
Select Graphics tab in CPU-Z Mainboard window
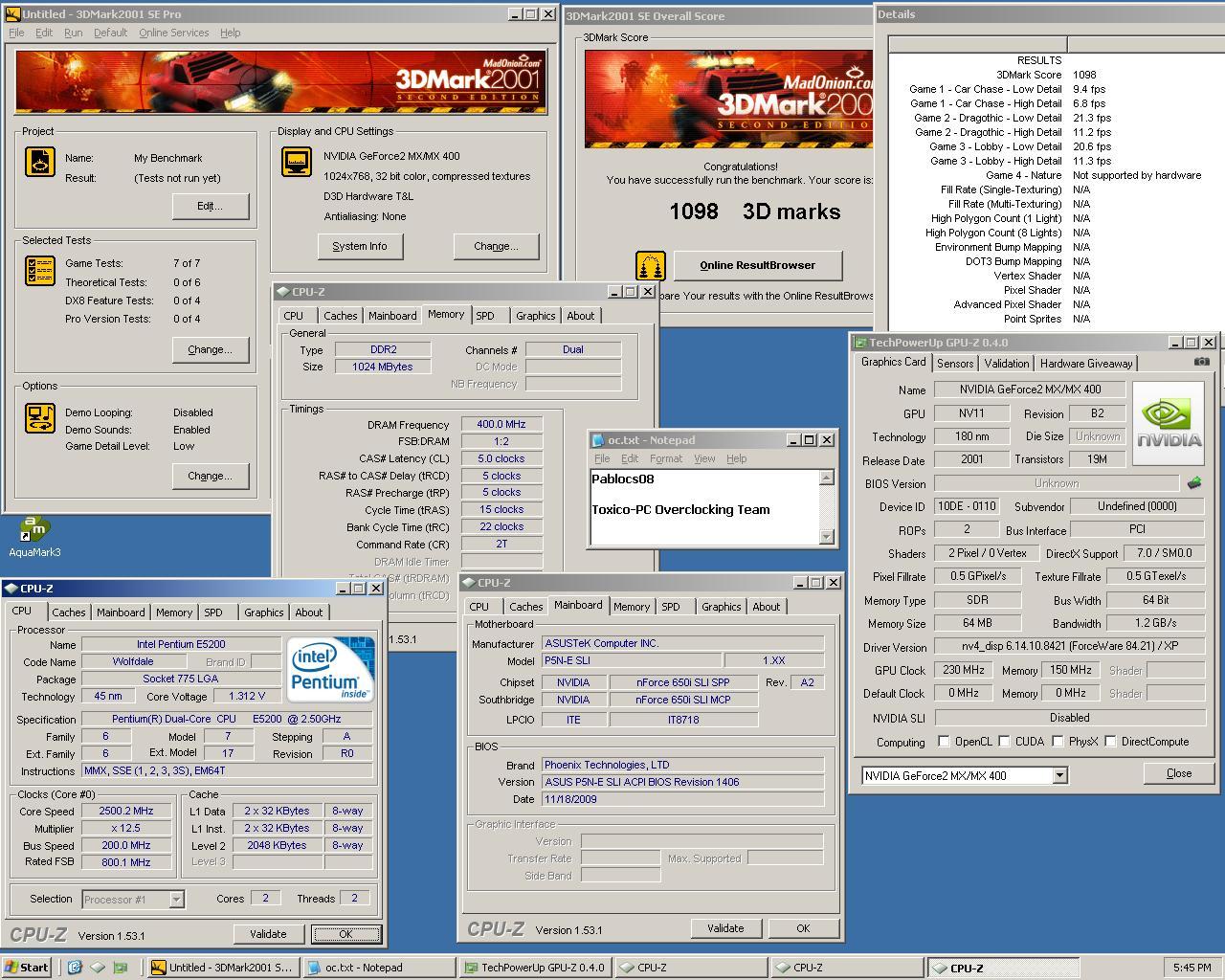721,607
